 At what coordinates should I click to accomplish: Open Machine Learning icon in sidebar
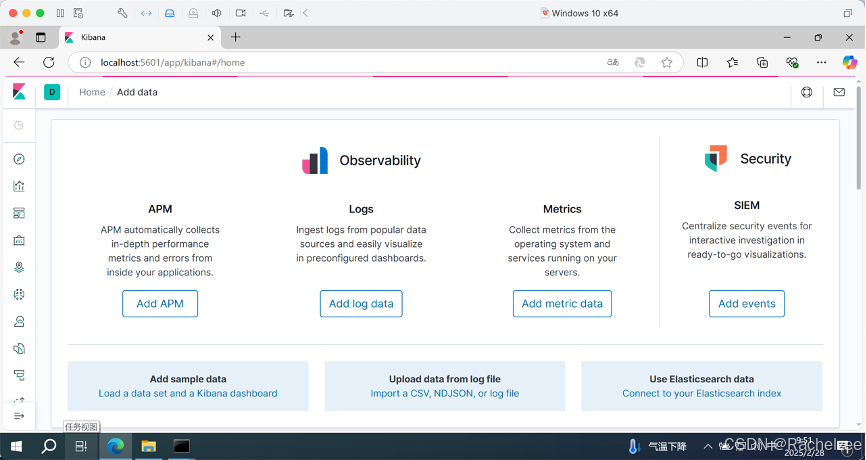pyautogui.click(x=19, y=294)
